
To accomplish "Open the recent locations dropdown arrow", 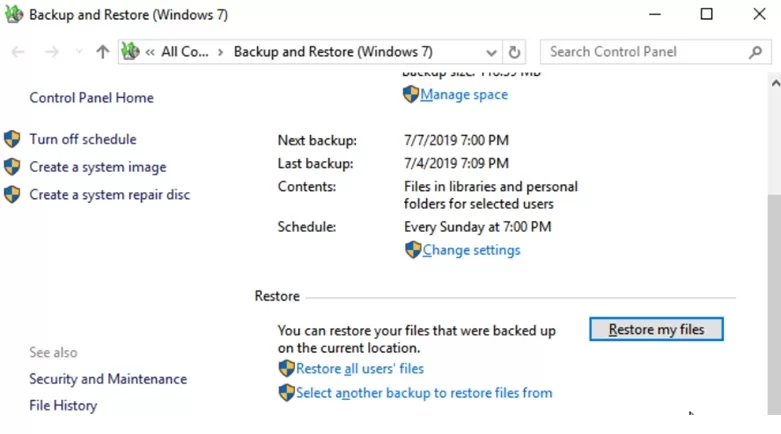I will 79,52.
